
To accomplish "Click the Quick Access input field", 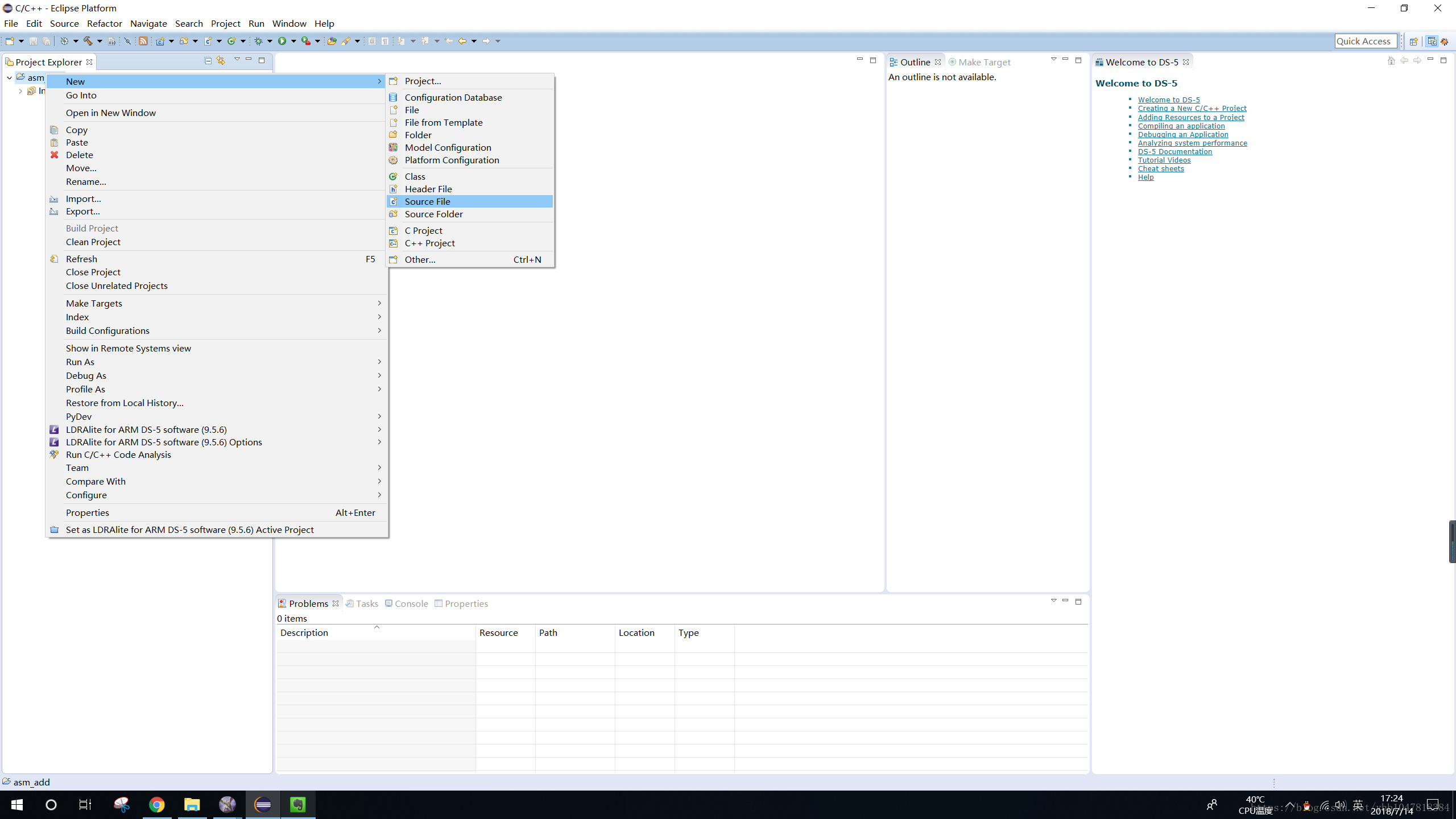I will pyautogui.click(x=1363, y=40).
